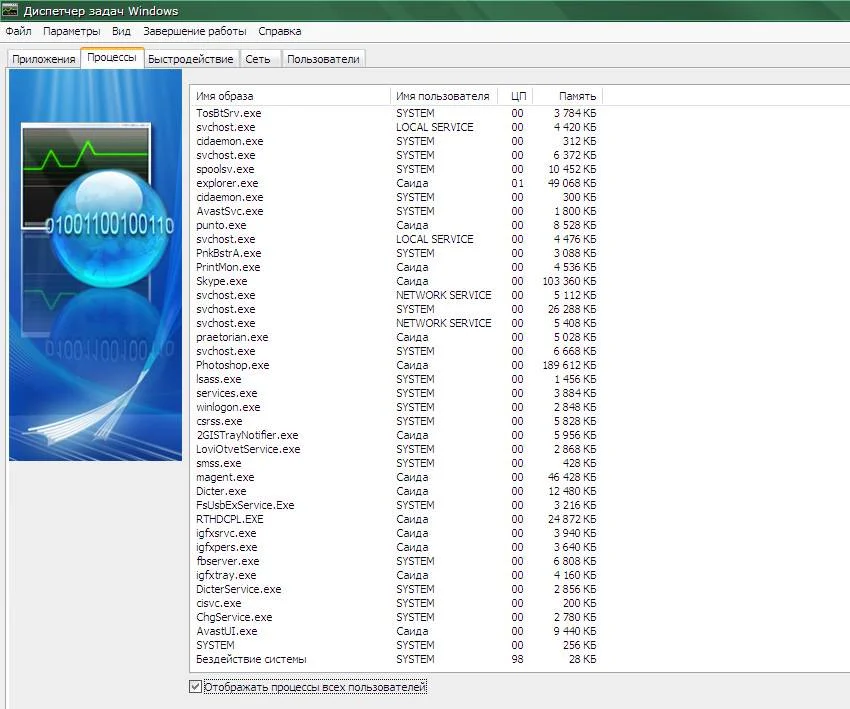Image resolution: width=850 pixels, height=709 pixels.
Task: Open the Файл menu
Action: [x=18, y=31]
